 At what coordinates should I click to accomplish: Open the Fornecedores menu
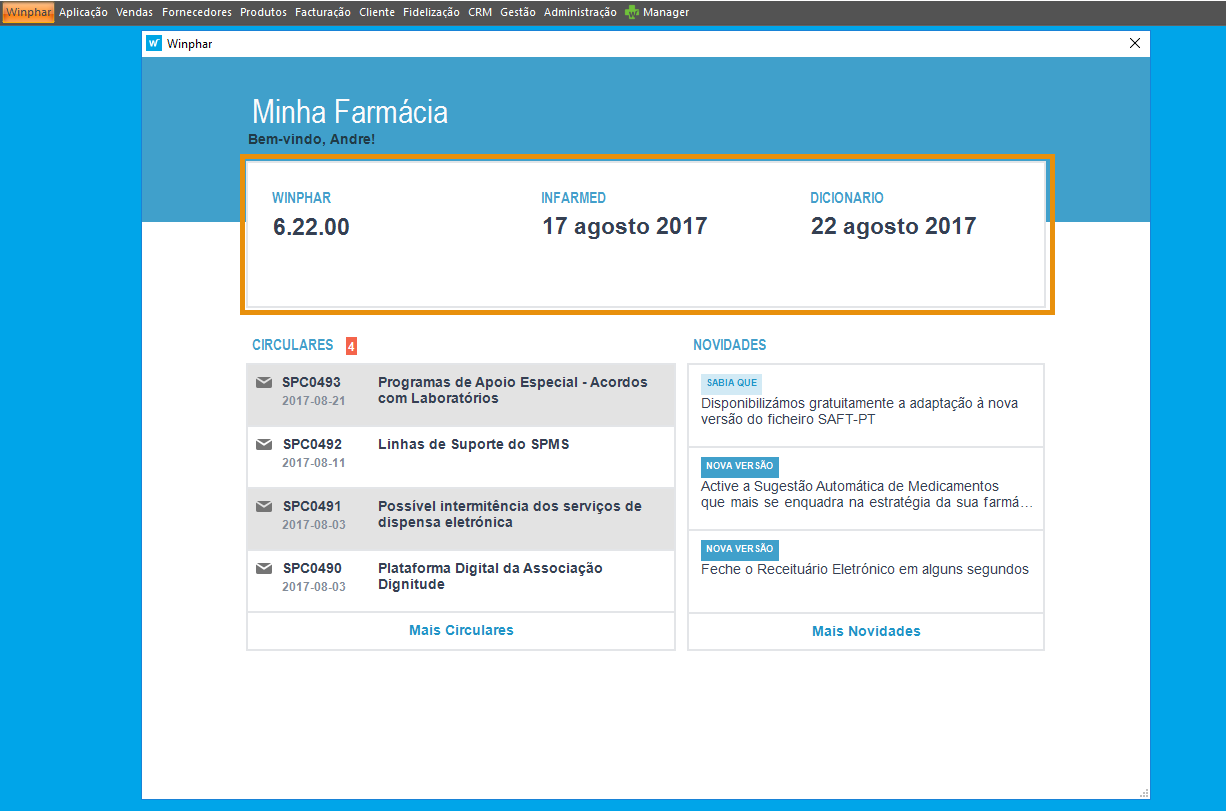197,12
